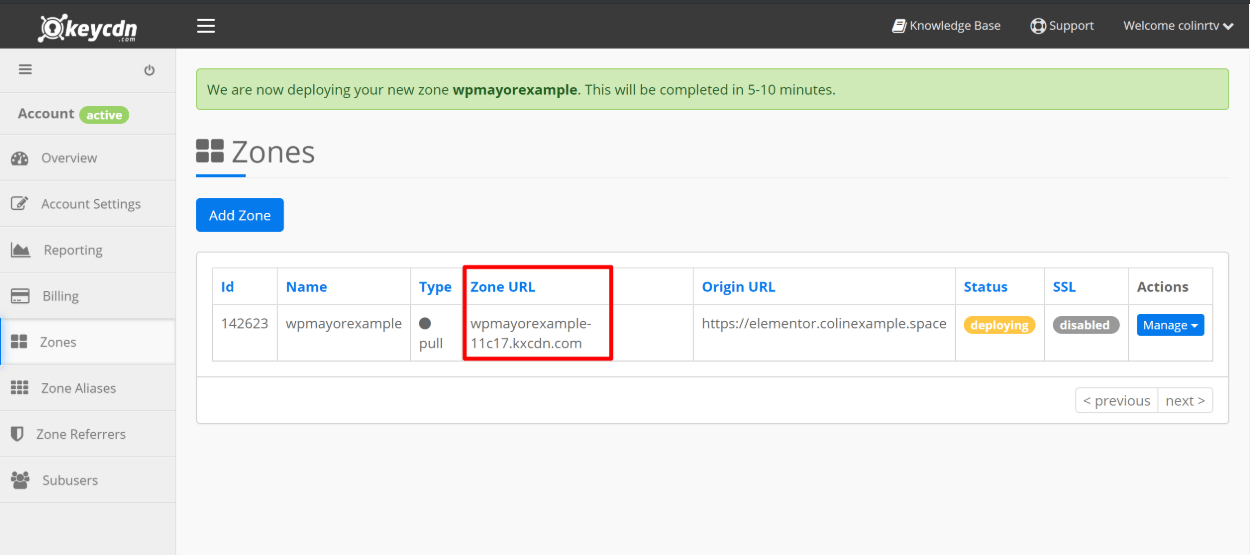Click the Account Settings edit icon
This screenshot has height=555, width=1250.
pyautogui.click(x=19, y=204)
